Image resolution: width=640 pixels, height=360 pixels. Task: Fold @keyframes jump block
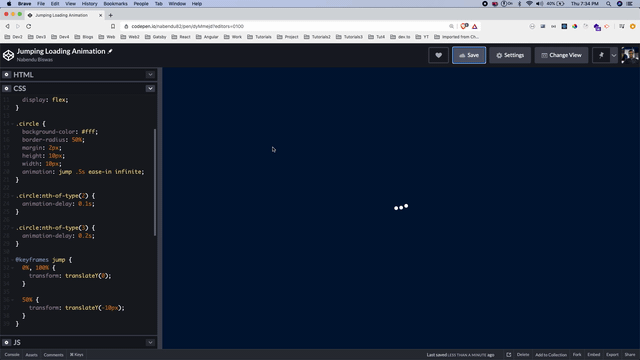[12, 260]
